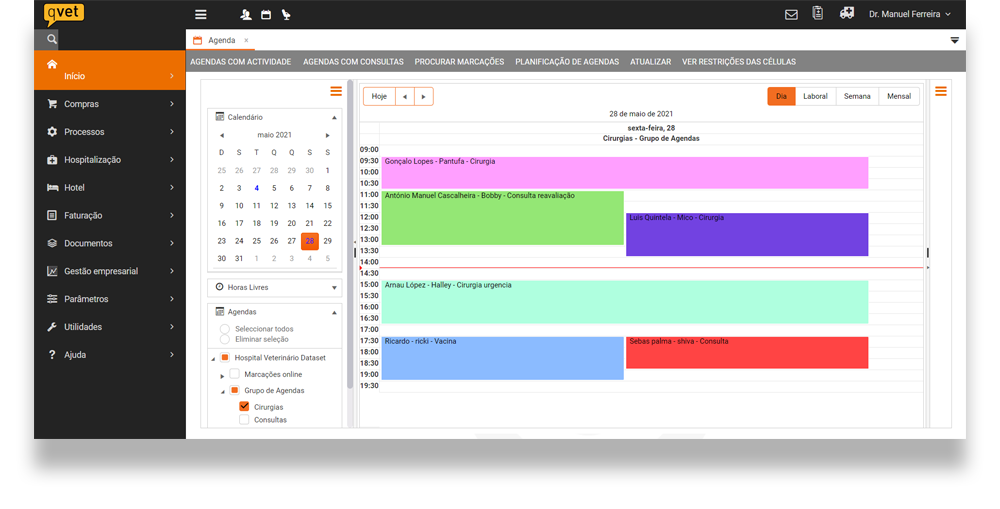Click the search magnifier icon

coord(52,39)
